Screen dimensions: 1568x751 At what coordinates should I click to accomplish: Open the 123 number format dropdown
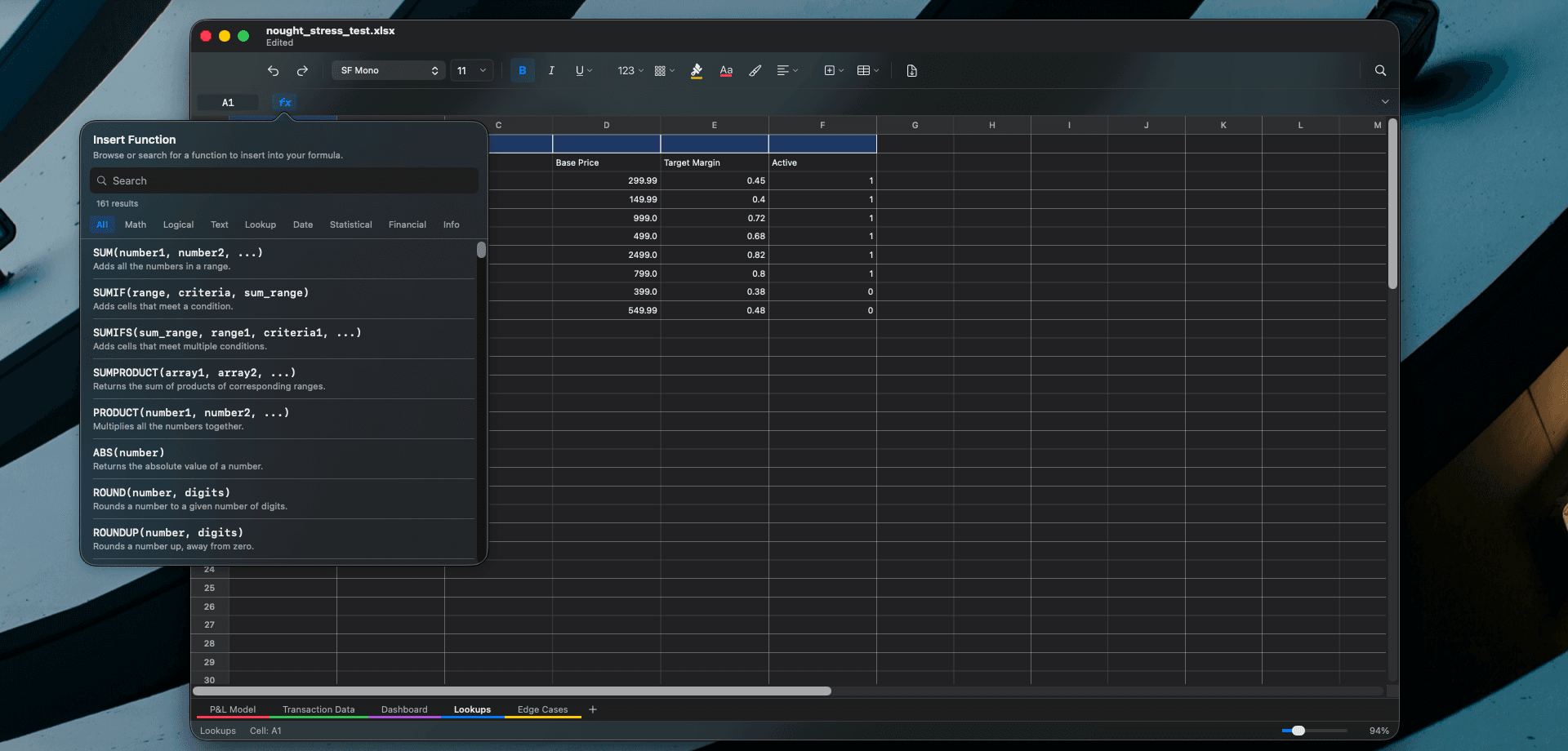click(629, 71)
